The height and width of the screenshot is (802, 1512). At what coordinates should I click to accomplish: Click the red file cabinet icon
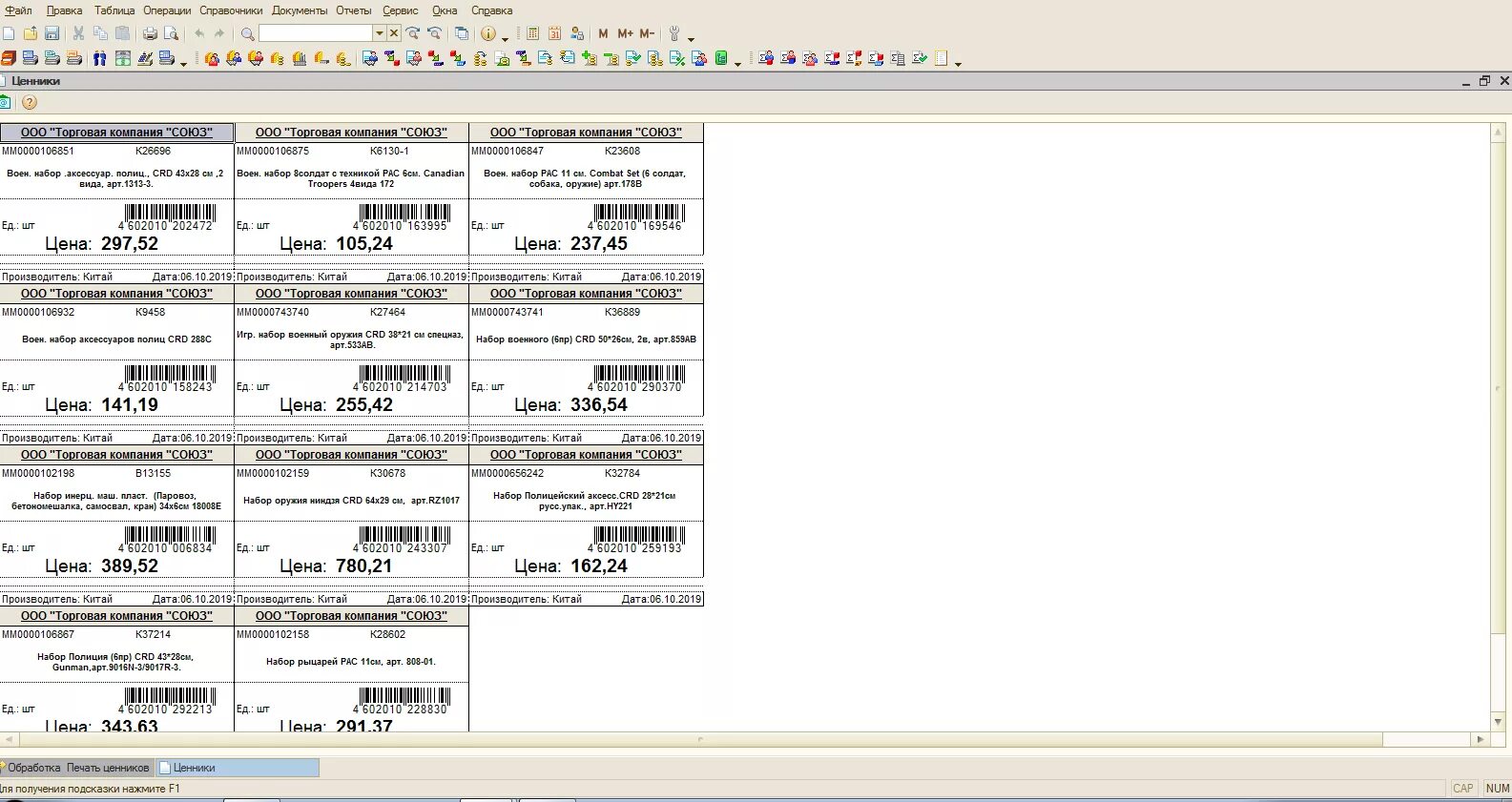8,58
